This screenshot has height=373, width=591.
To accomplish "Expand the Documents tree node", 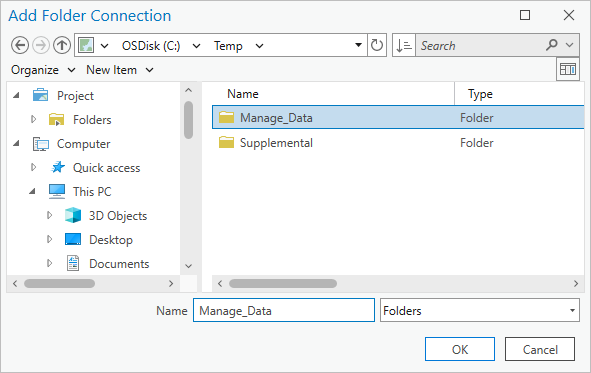I will [x=49, y=263].
